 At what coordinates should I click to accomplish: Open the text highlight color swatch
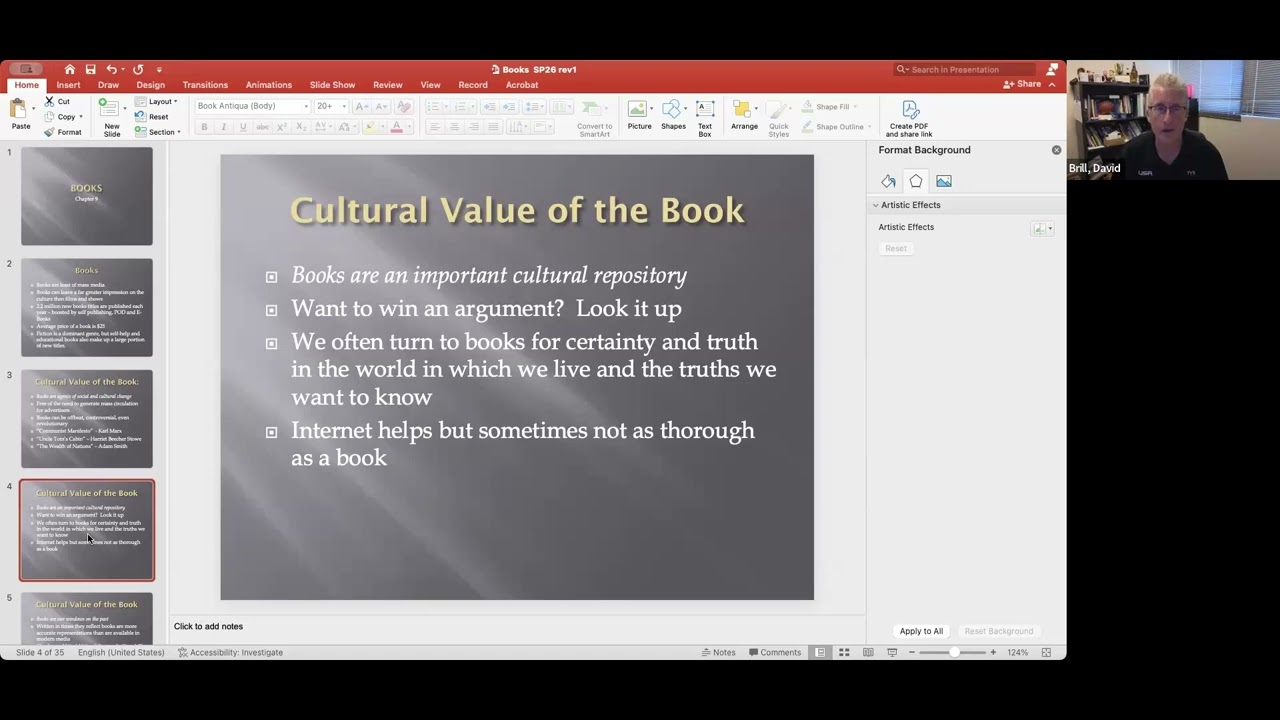click(369, 127)
